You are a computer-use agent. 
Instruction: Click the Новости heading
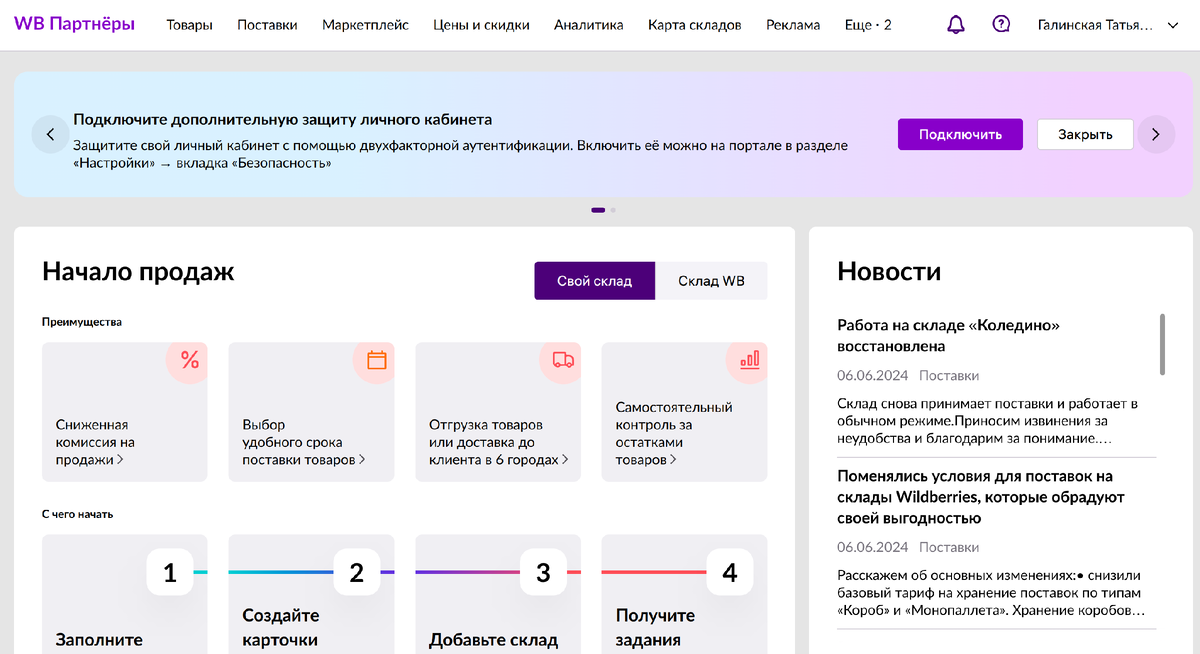click(889, 271)
